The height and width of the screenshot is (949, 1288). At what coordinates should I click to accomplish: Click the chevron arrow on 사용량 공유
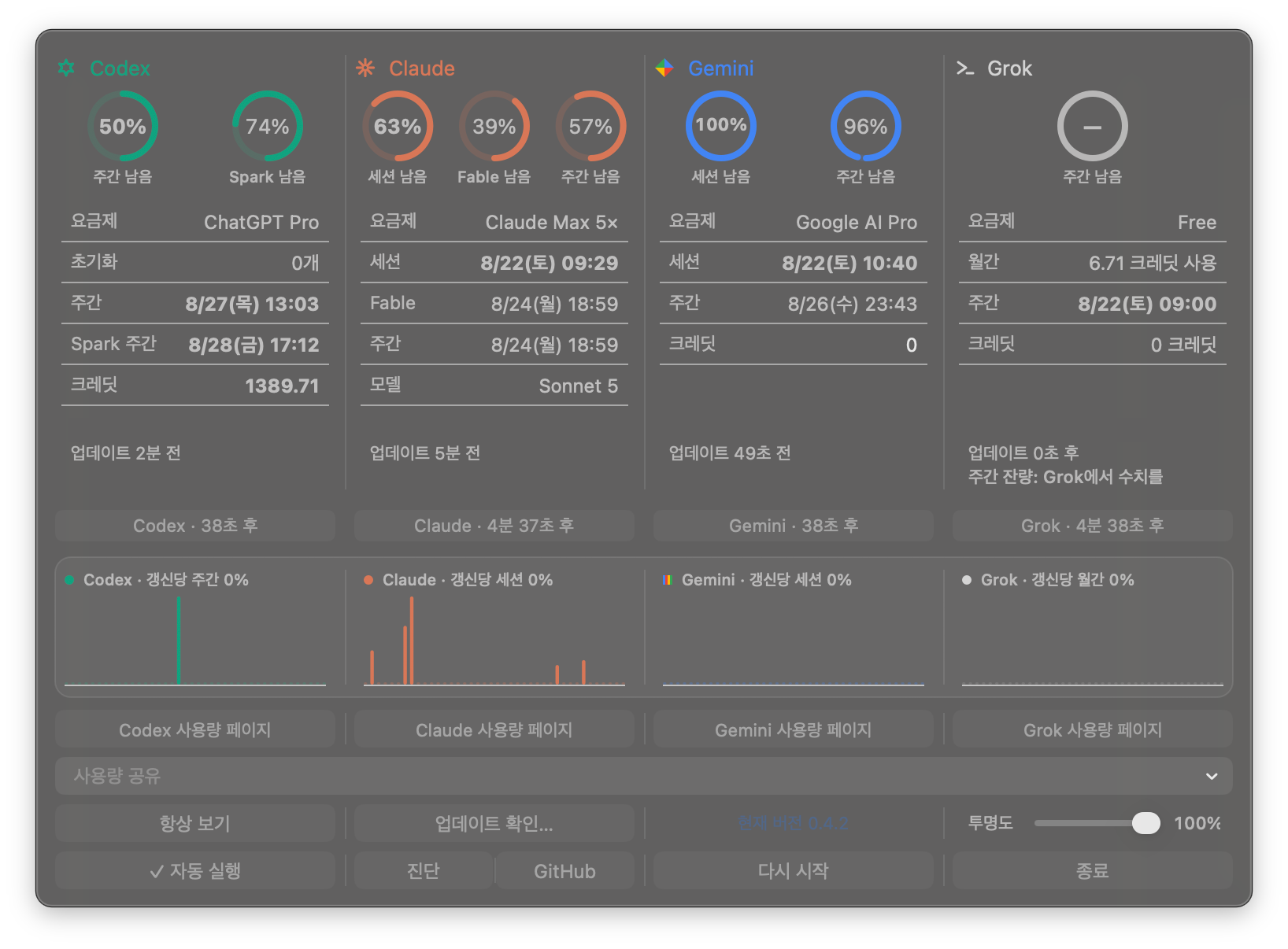tap(1212, 777)
